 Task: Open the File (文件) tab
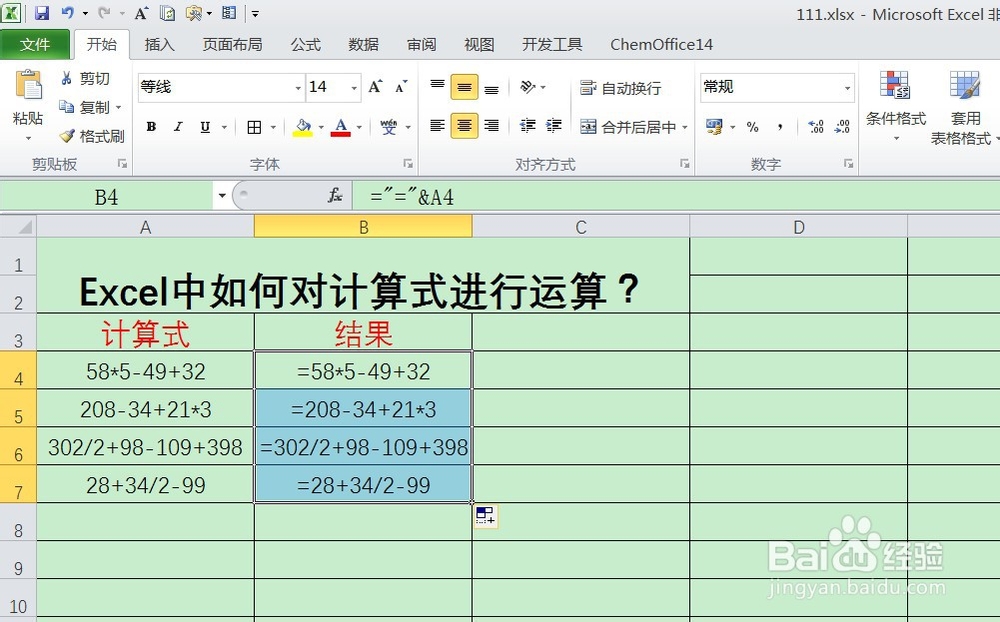click(x=34, y=44)
